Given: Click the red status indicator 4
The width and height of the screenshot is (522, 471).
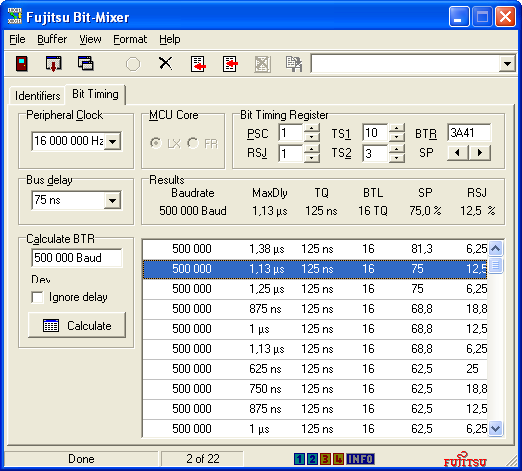Looking at the screenshot, I should [x=338, y=459].
